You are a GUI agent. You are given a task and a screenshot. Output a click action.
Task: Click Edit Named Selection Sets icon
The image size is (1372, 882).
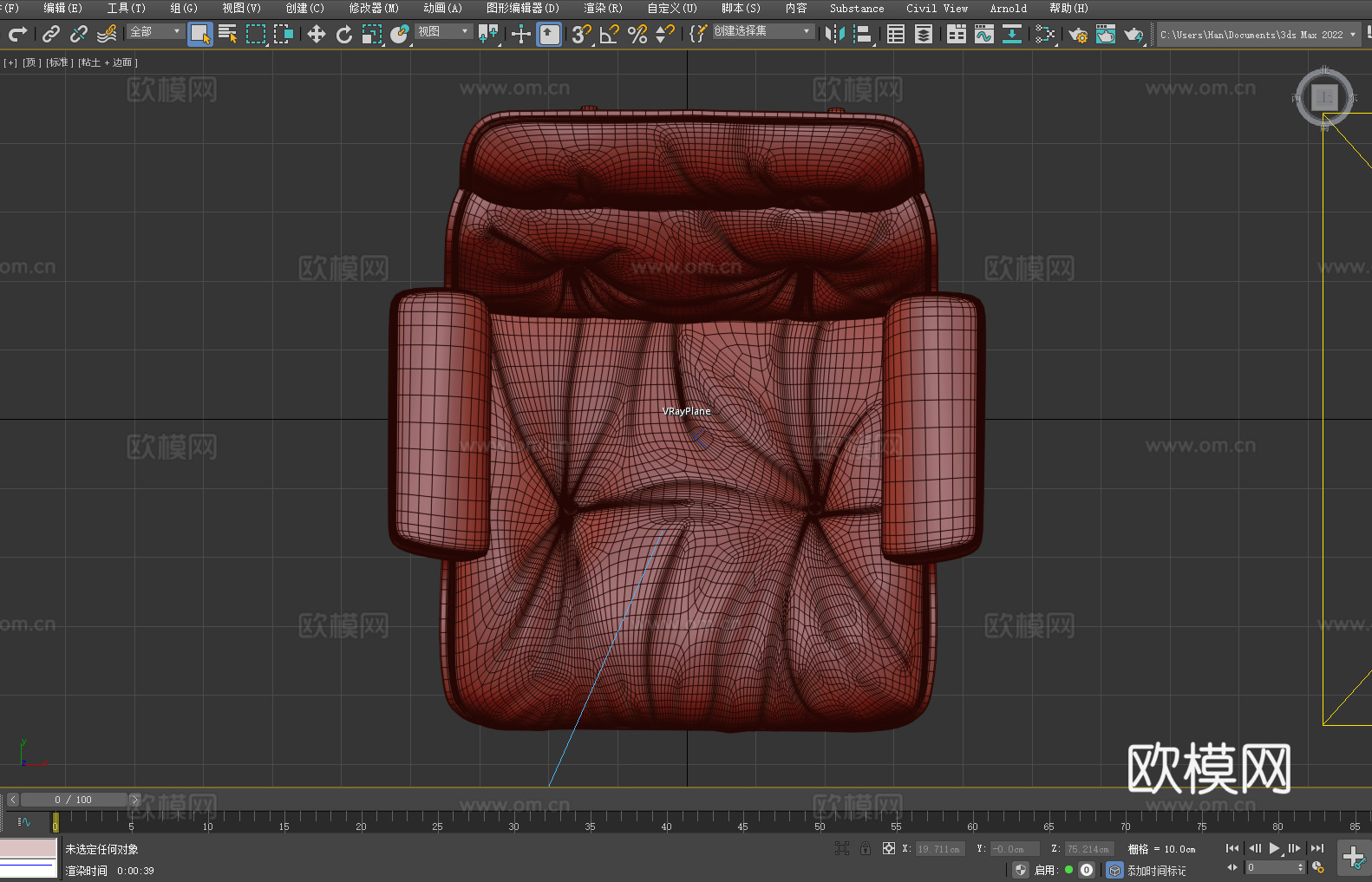point(698,34)
